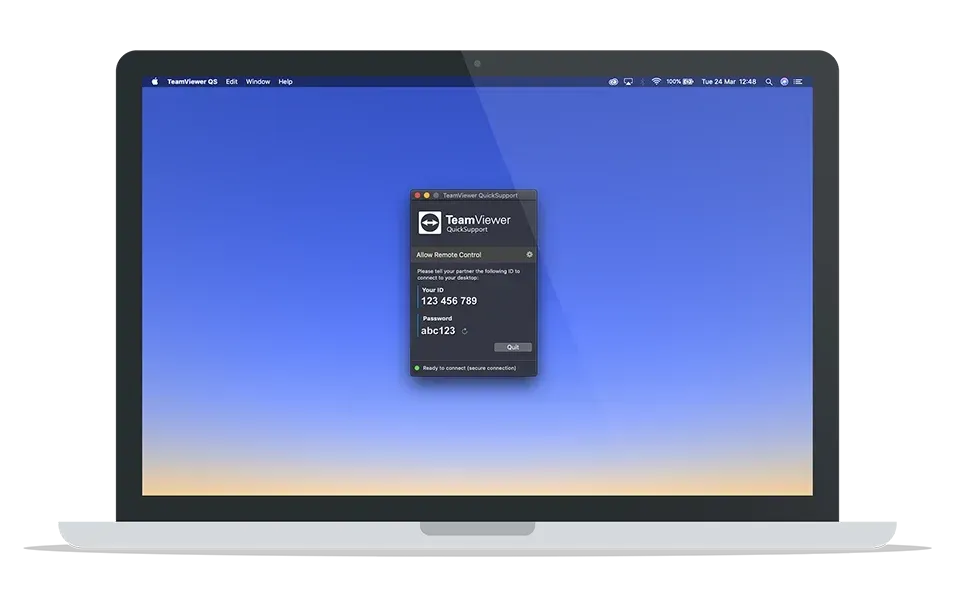Open Siri from the menu bar

pos(785,81)
